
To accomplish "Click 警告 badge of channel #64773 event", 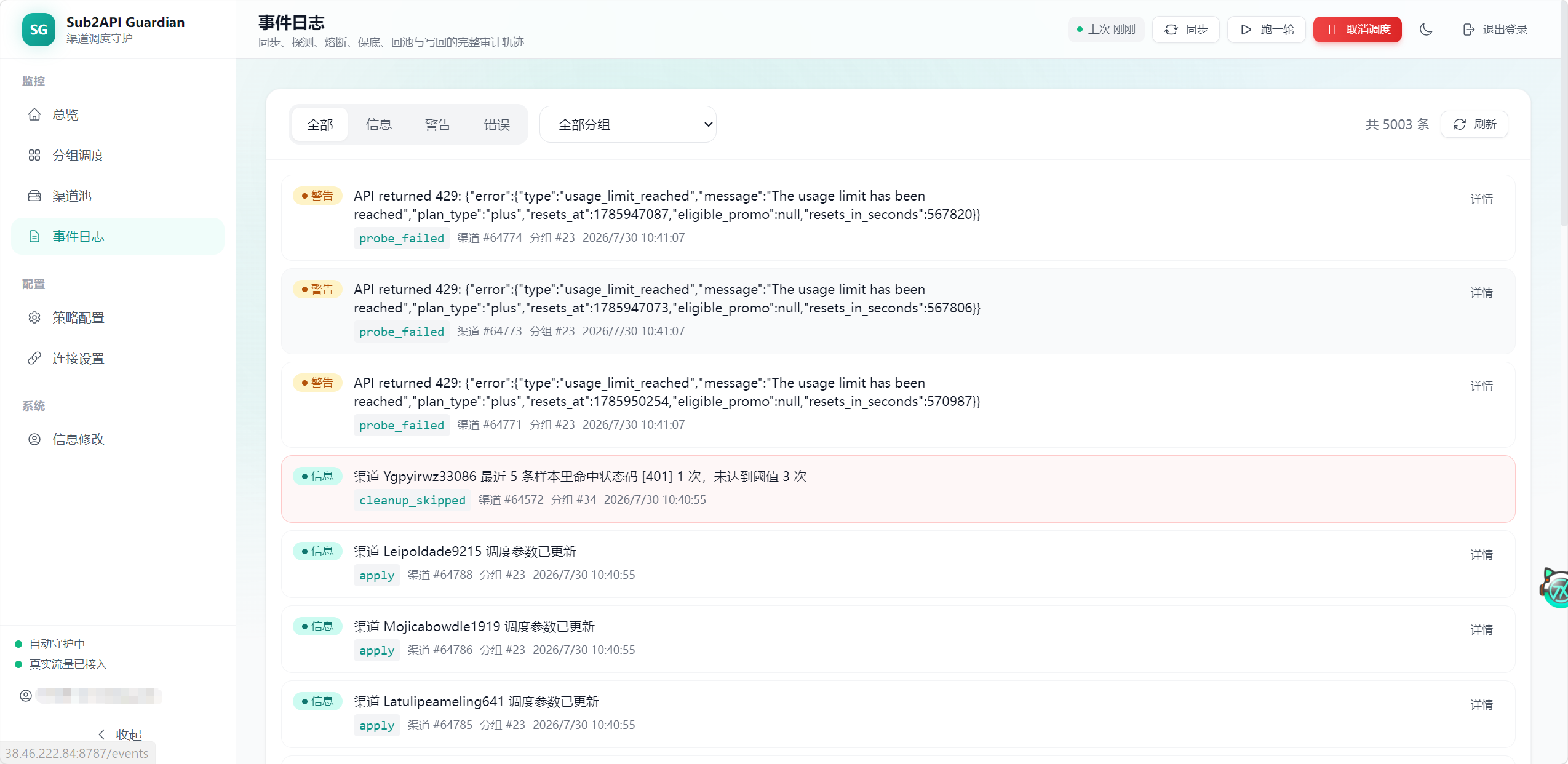I will click(x=317, y=289).
